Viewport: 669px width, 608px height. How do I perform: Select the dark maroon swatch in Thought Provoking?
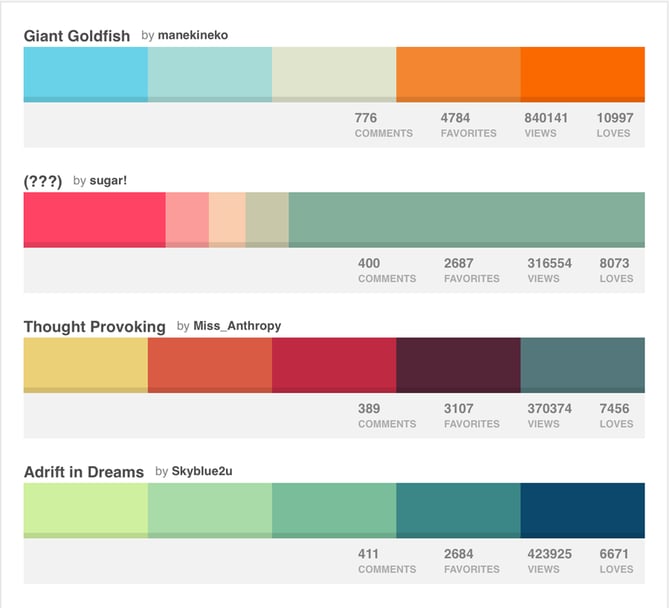458,364
